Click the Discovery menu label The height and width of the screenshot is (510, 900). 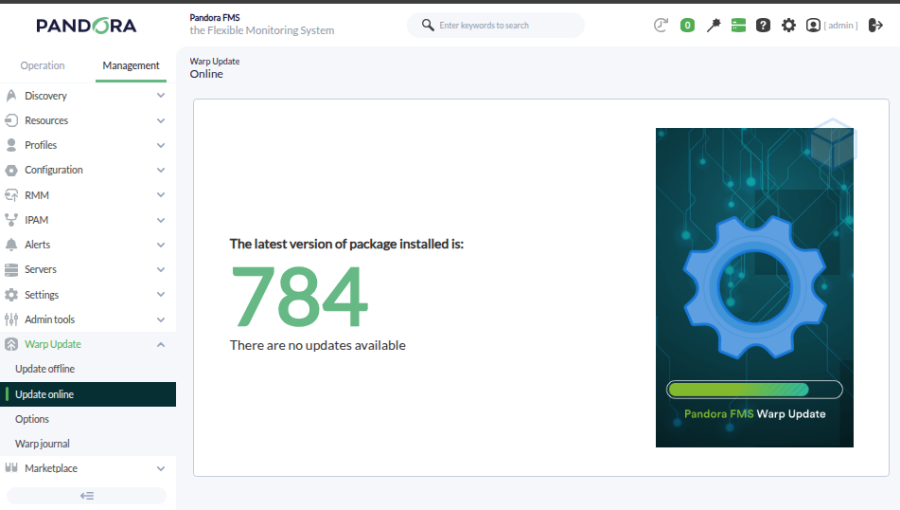(x=46, y=96)
